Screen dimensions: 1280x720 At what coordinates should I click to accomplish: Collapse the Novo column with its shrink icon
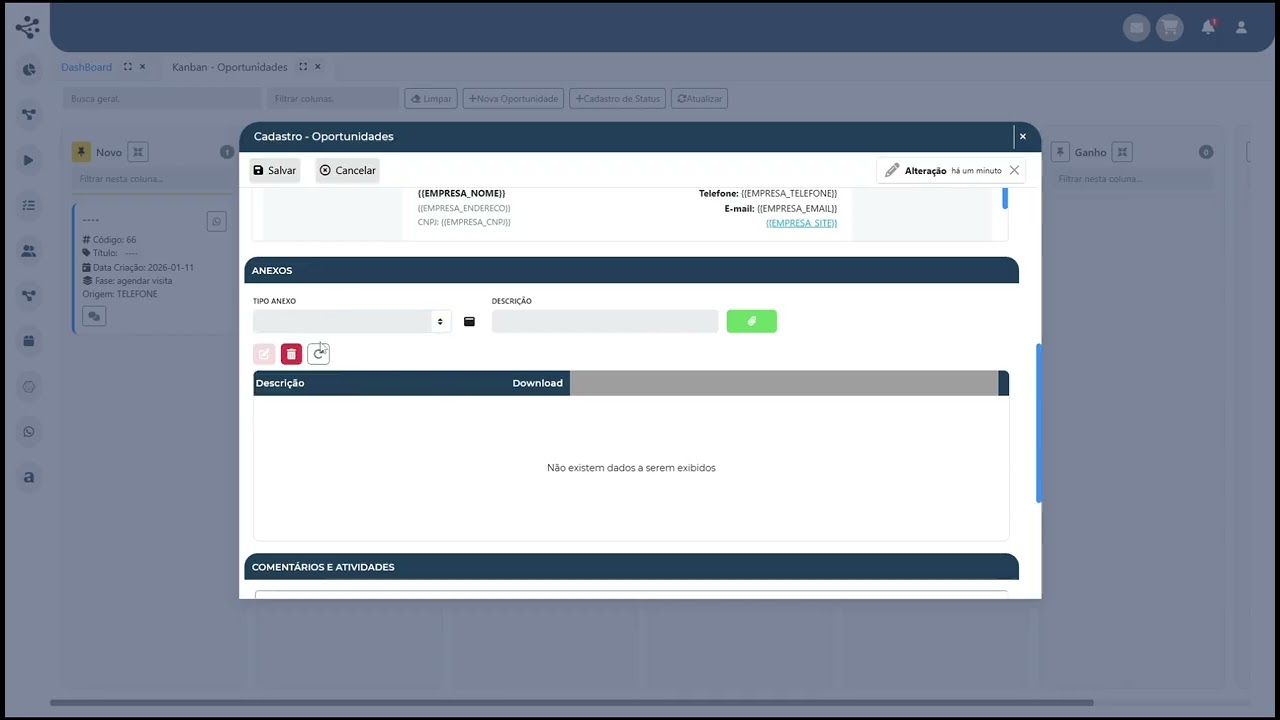point(139,152)
